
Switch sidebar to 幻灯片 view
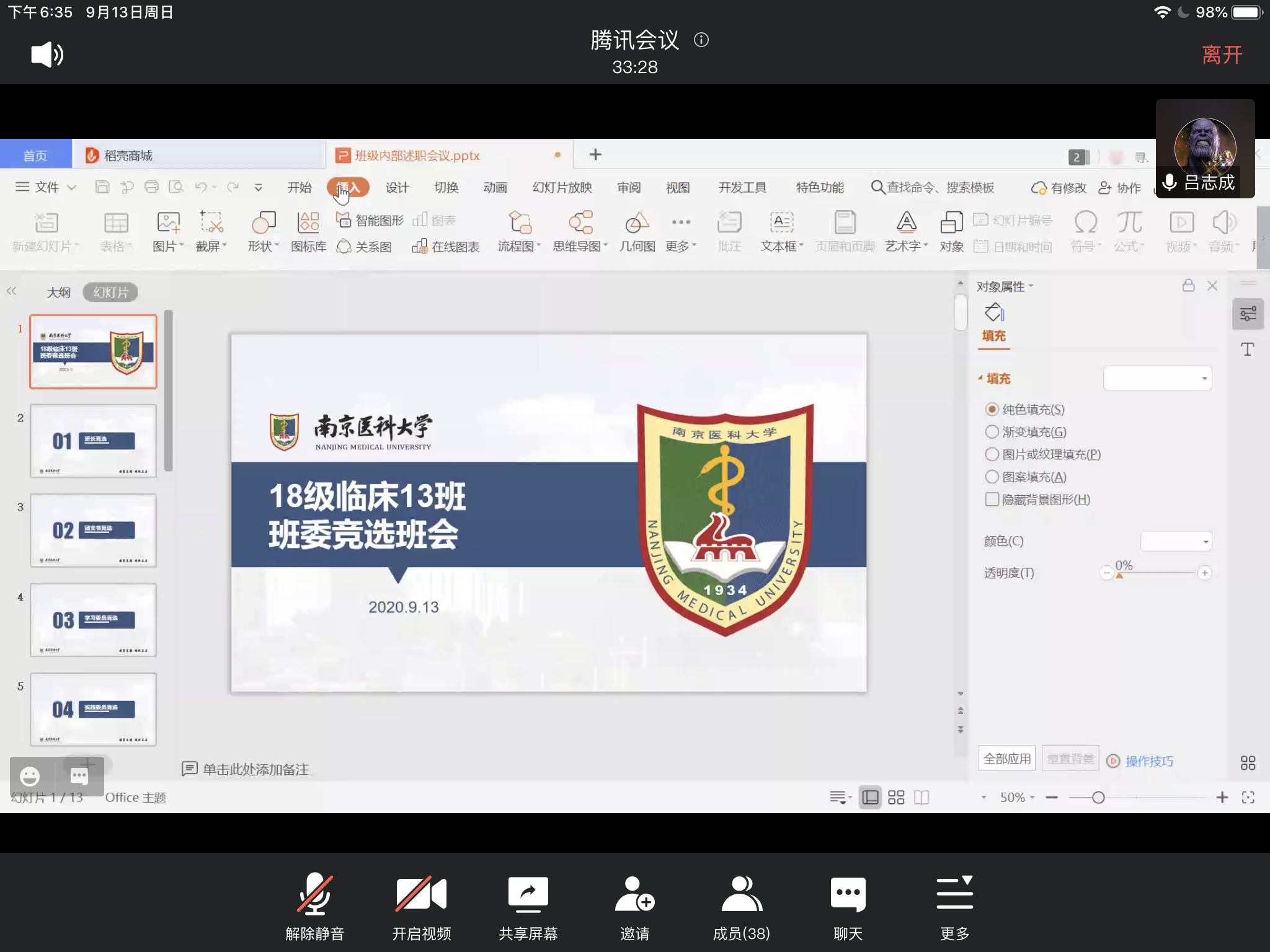[110, 292]
